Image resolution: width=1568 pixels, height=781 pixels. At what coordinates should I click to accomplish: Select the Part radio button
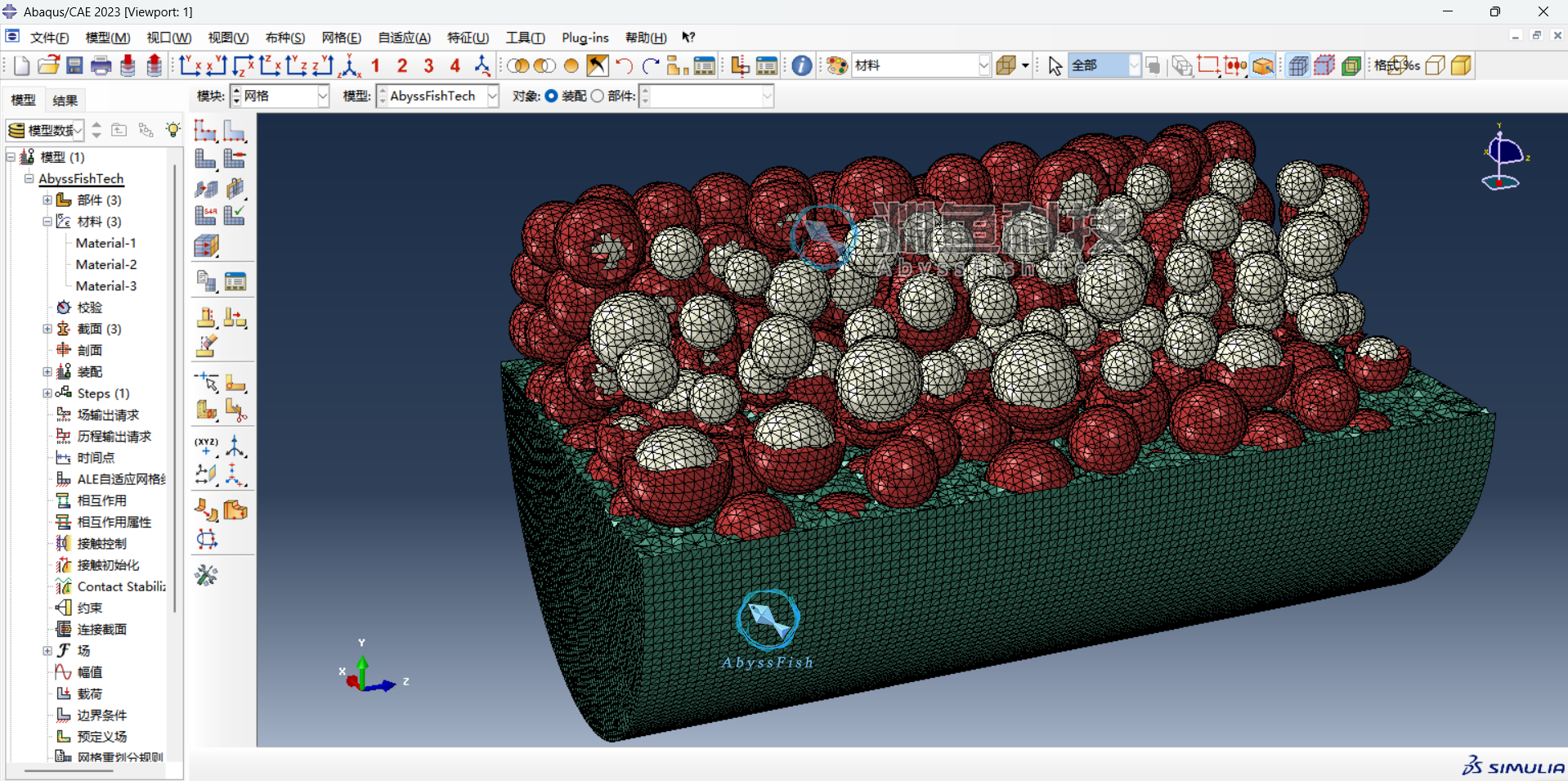coord(598,97)
